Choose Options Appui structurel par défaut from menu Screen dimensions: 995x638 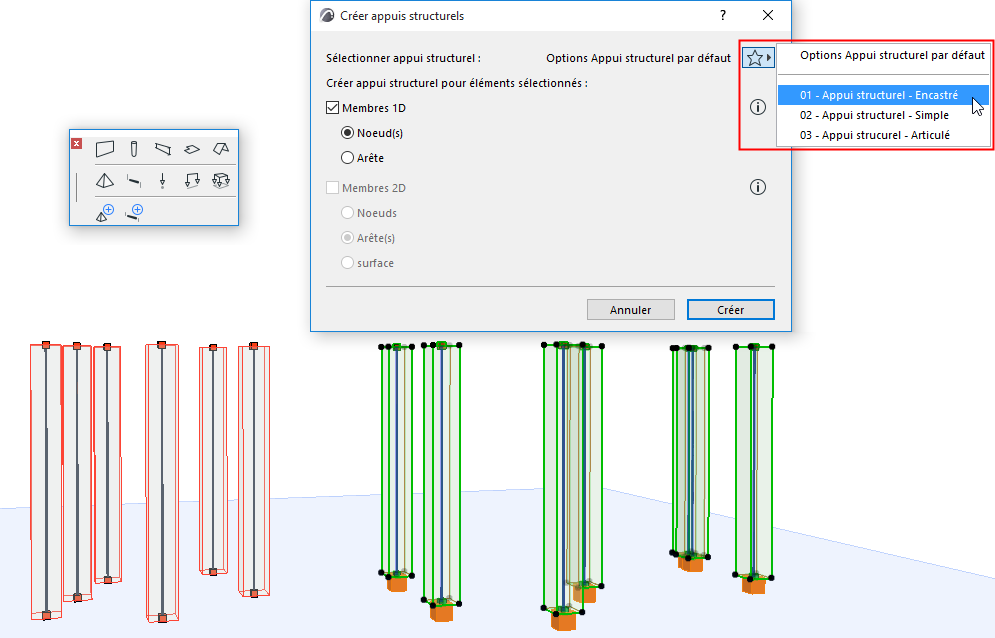click(883, 55)
